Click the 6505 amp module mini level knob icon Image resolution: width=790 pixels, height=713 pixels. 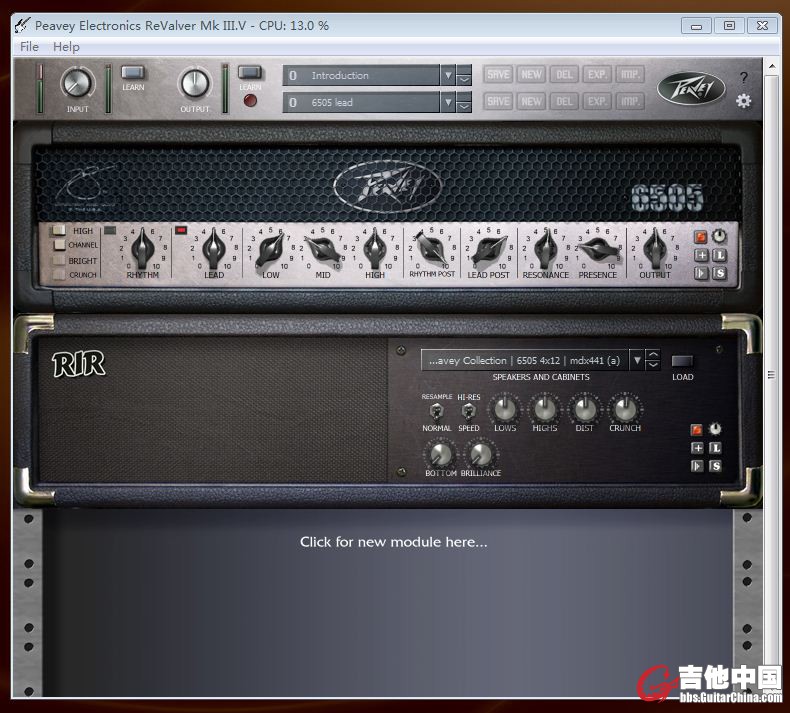pyautogui.click(x=719, y=236)
